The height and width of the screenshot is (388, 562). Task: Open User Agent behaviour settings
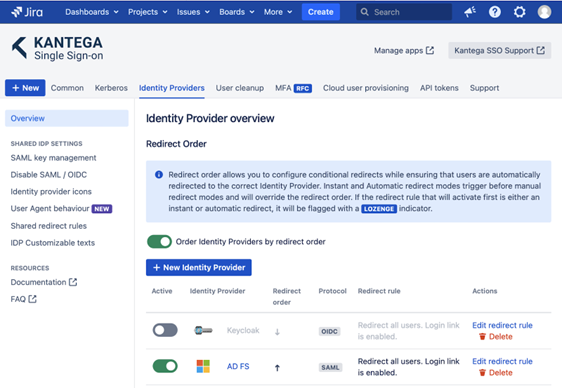pos(50,209)
